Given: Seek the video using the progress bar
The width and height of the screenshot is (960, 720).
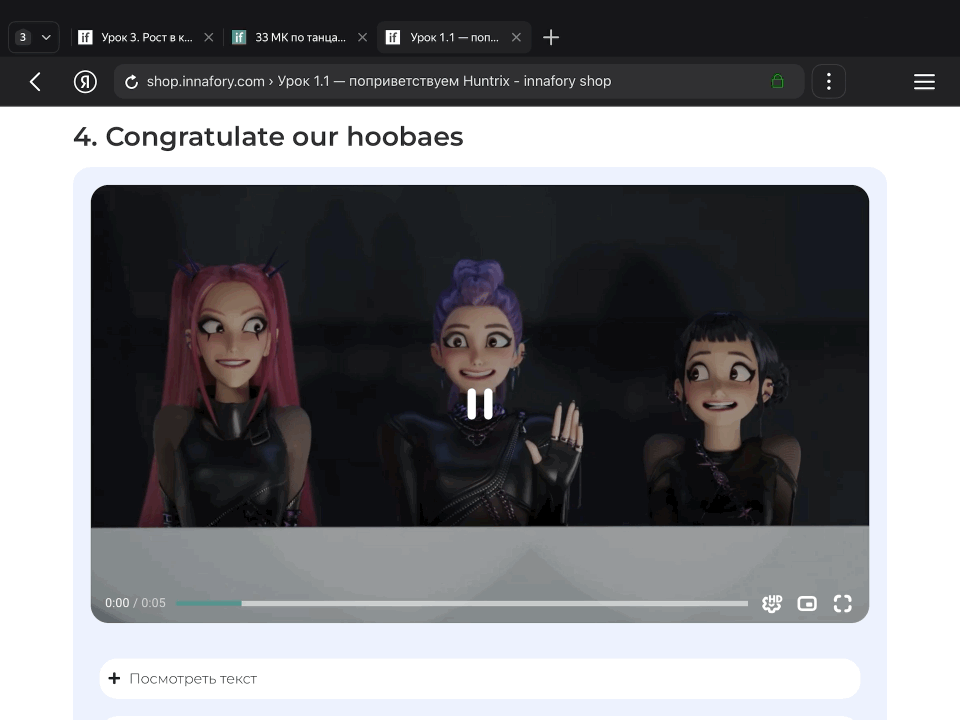Looking at the screenshot, I should click(x=462, y=604).
